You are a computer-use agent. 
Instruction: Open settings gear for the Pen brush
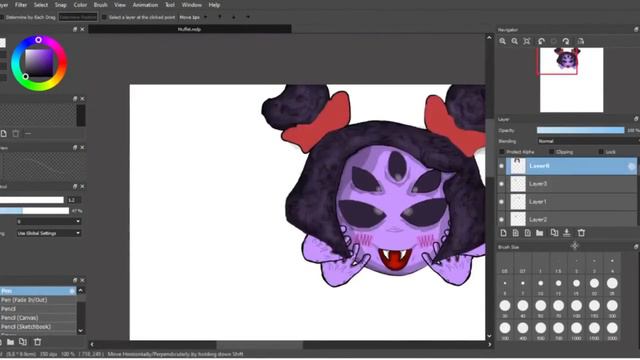point(72,291)
